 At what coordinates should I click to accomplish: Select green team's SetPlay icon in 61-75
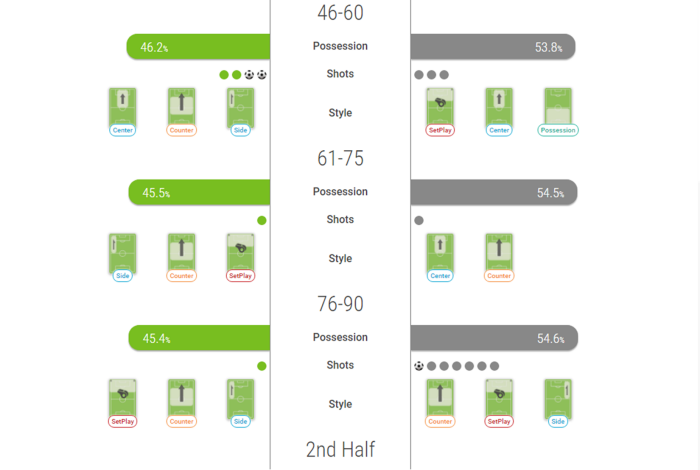point(241,255)
